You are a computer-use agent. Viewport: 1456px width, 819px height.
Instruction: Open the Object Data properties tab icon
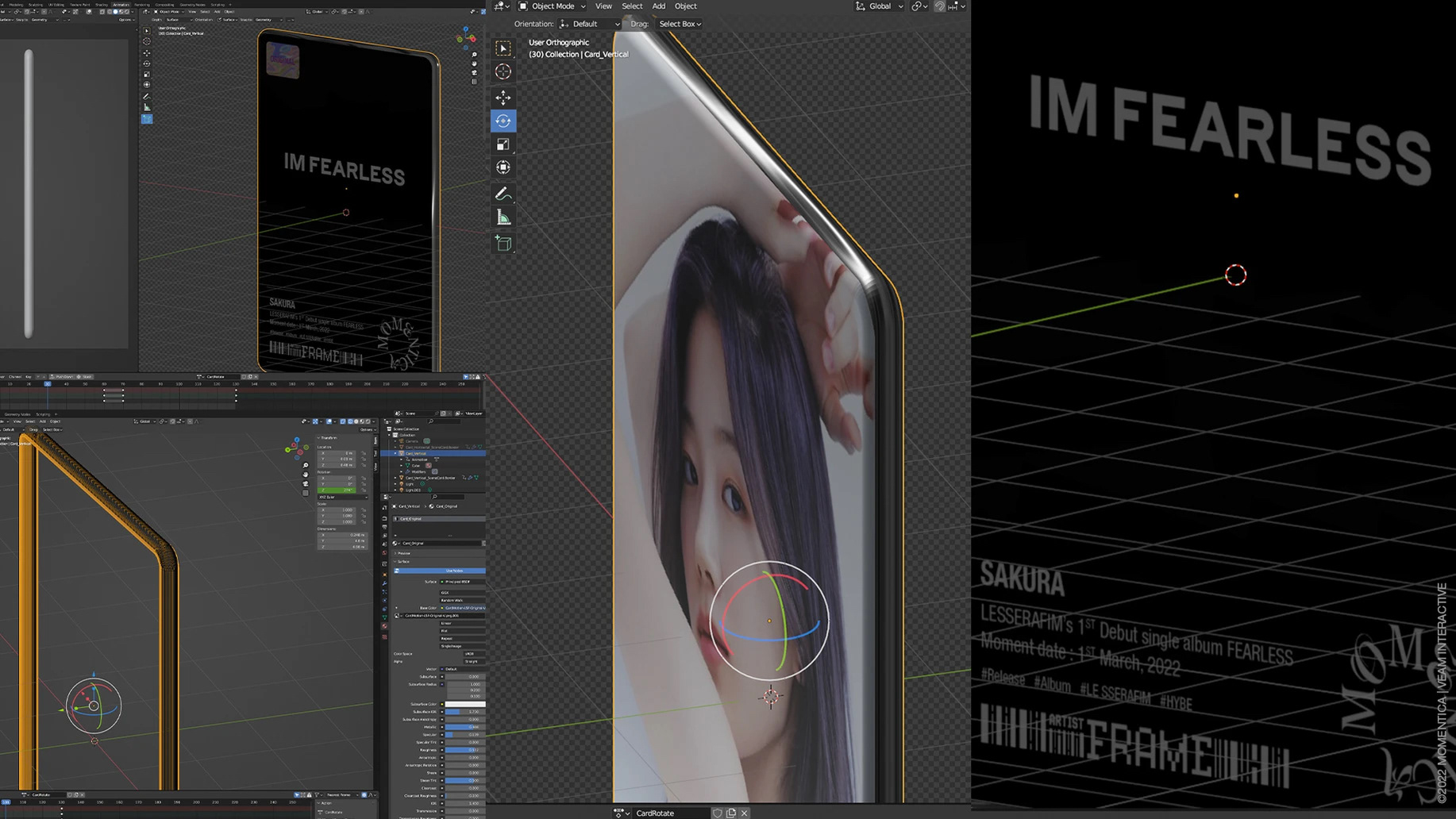(x=384, y=617)
